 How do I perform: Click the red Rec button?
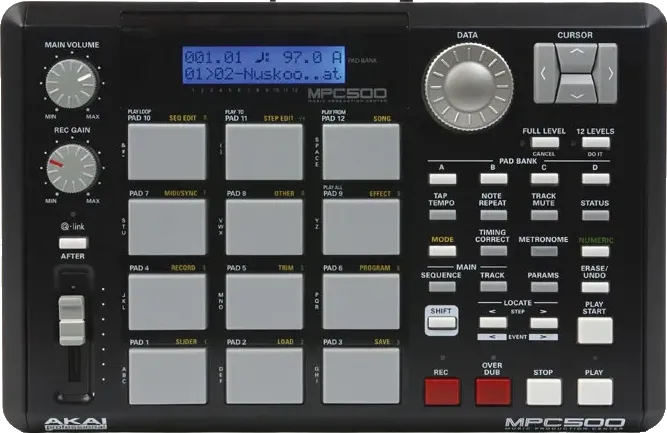[442, 392]
